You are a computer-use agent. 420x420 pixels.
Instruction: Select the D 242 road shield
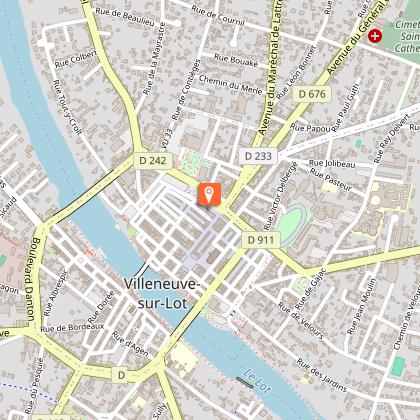pyautogui.click(x=153, y=161)
